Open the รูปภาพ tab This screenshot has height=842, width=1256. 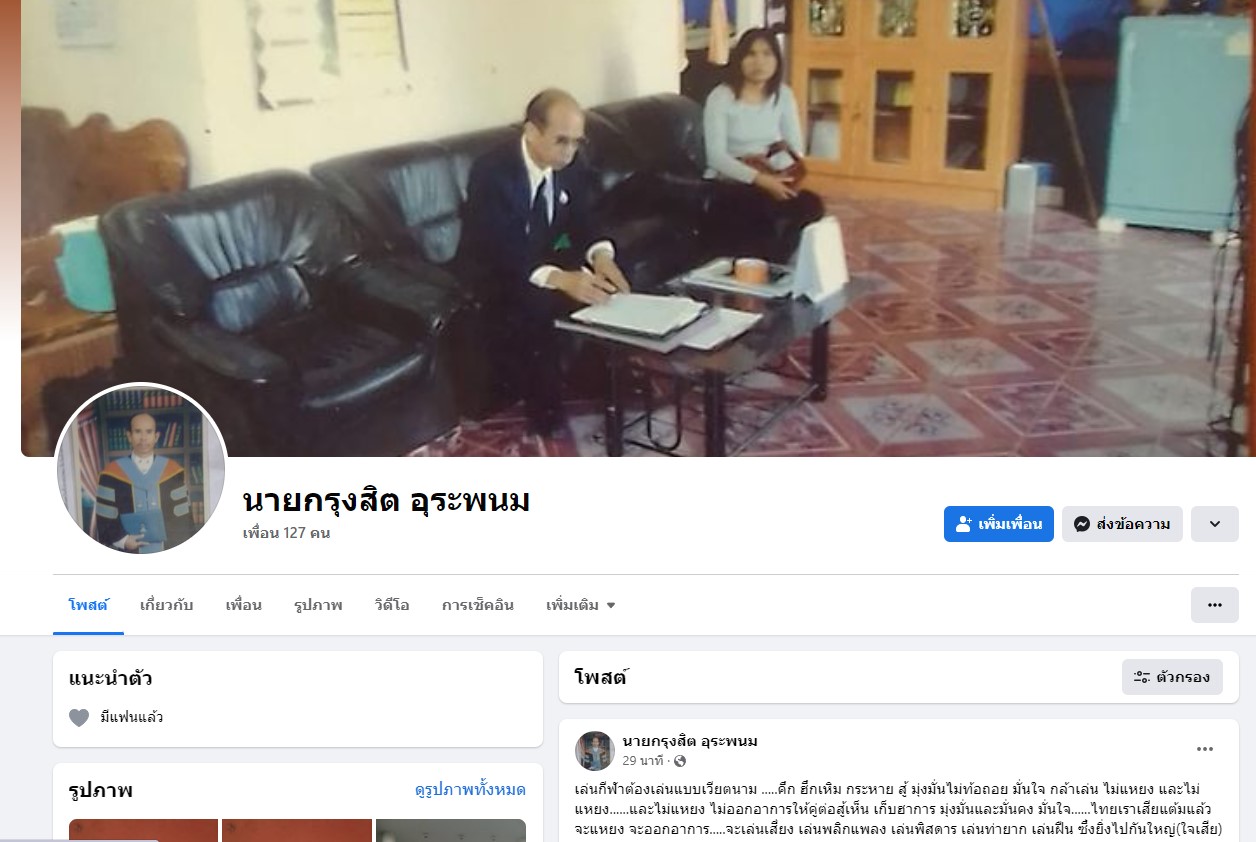[318, 605]
